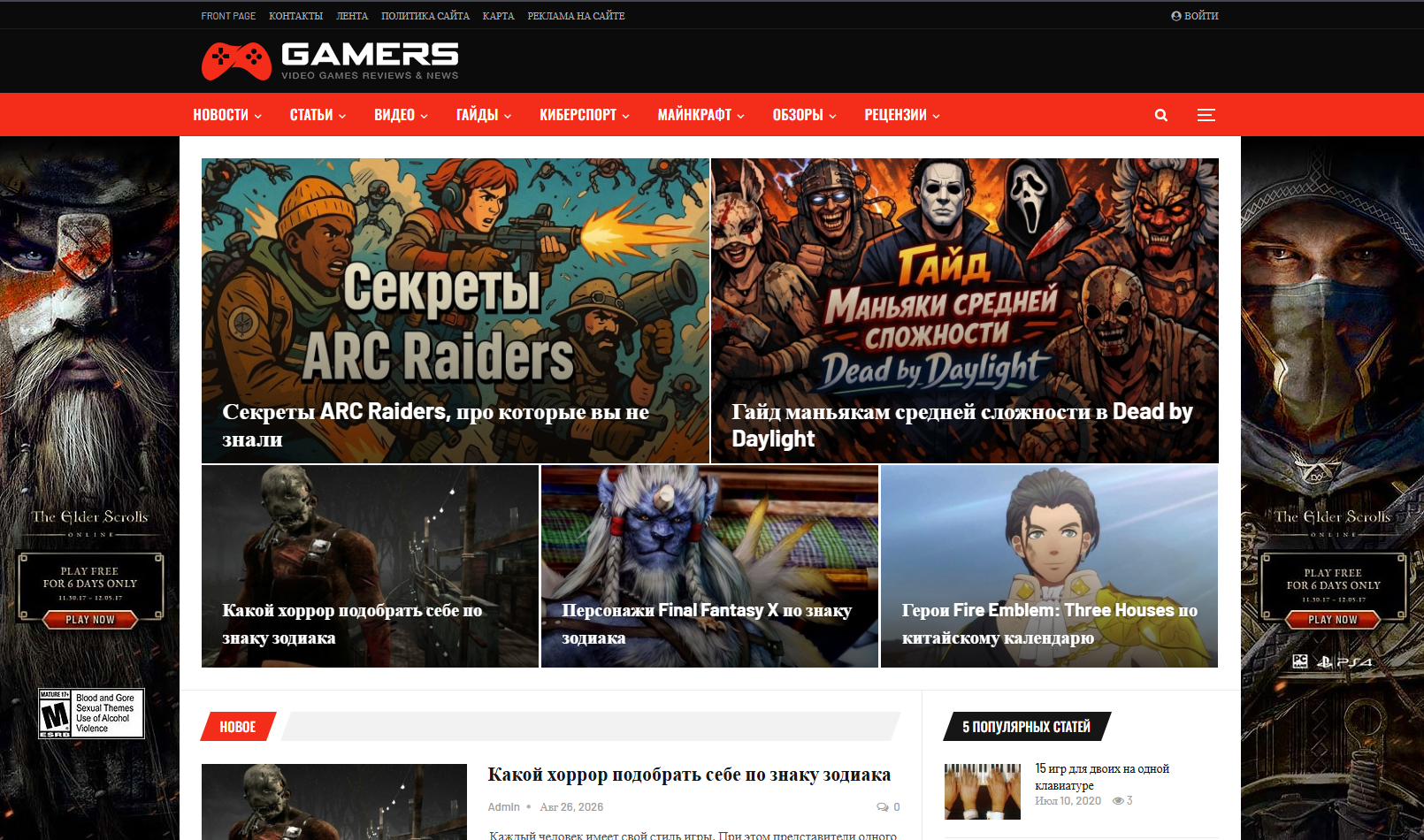The width and height of the screenshot is (1424, 840).
Task: Open the Dead by Daylight guide headline
Action: [962, 425]
